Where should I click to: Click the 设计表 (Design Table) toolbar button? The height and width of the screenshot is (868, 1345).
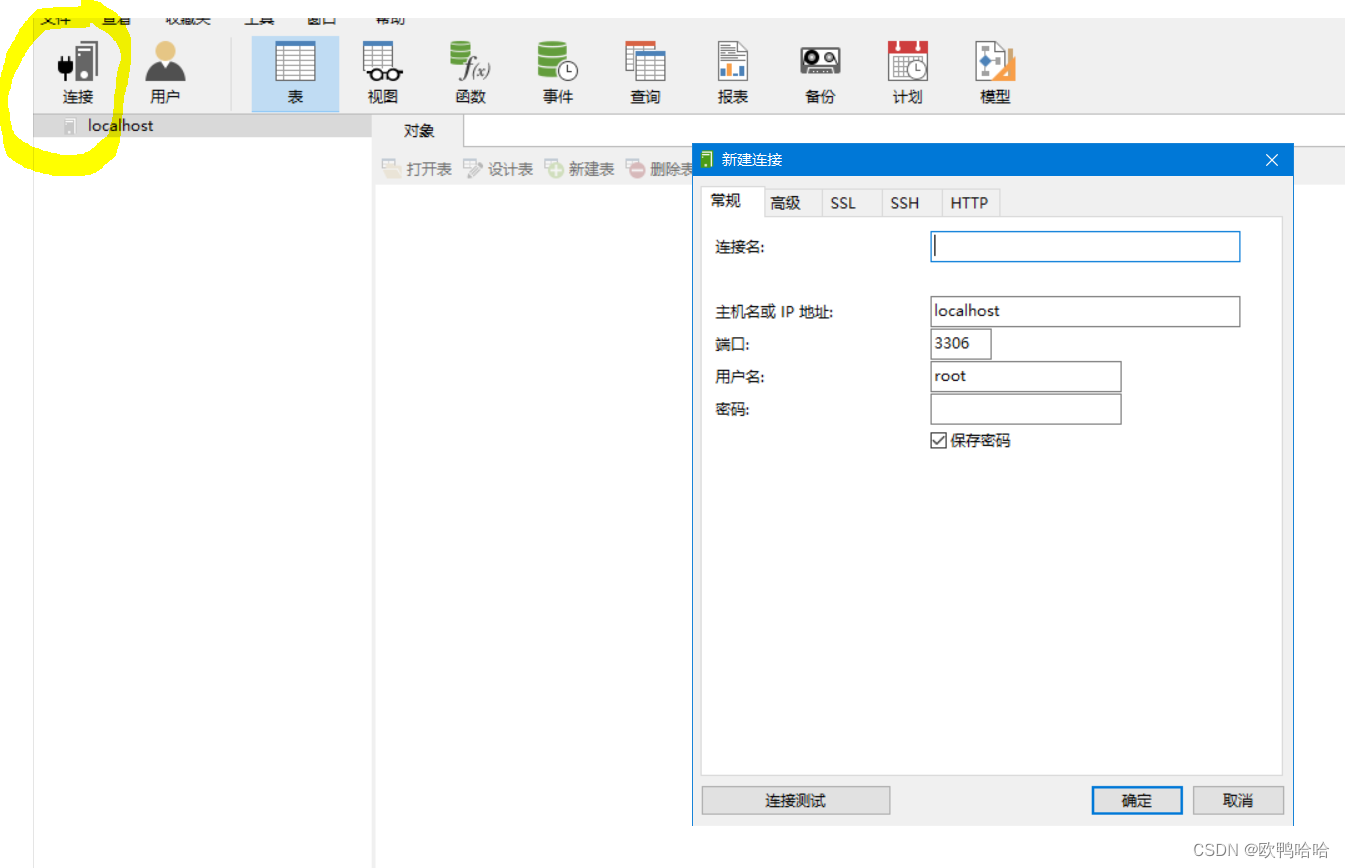pyautogui.click(x=498, y=169)
